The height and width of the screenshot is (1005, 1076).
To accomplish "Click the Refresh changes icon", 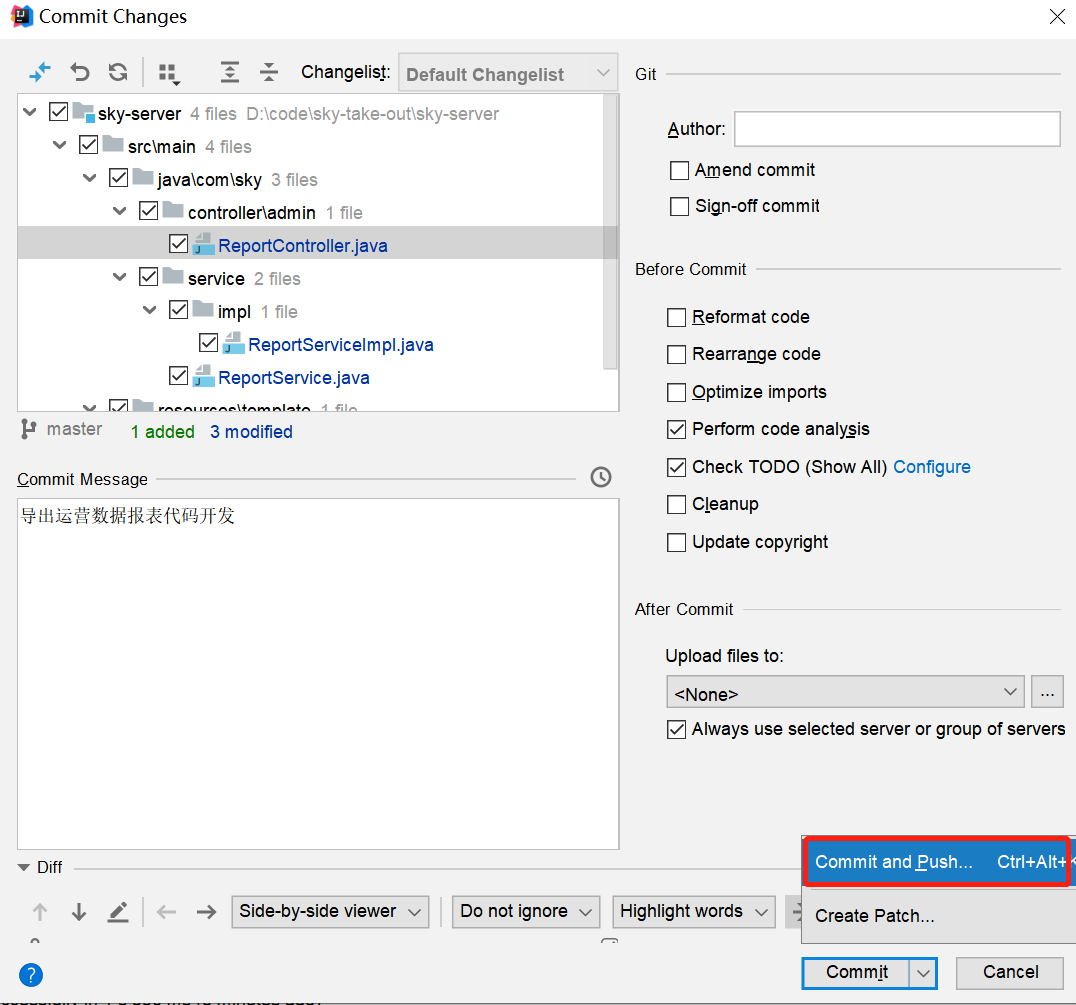I will 118,73.
